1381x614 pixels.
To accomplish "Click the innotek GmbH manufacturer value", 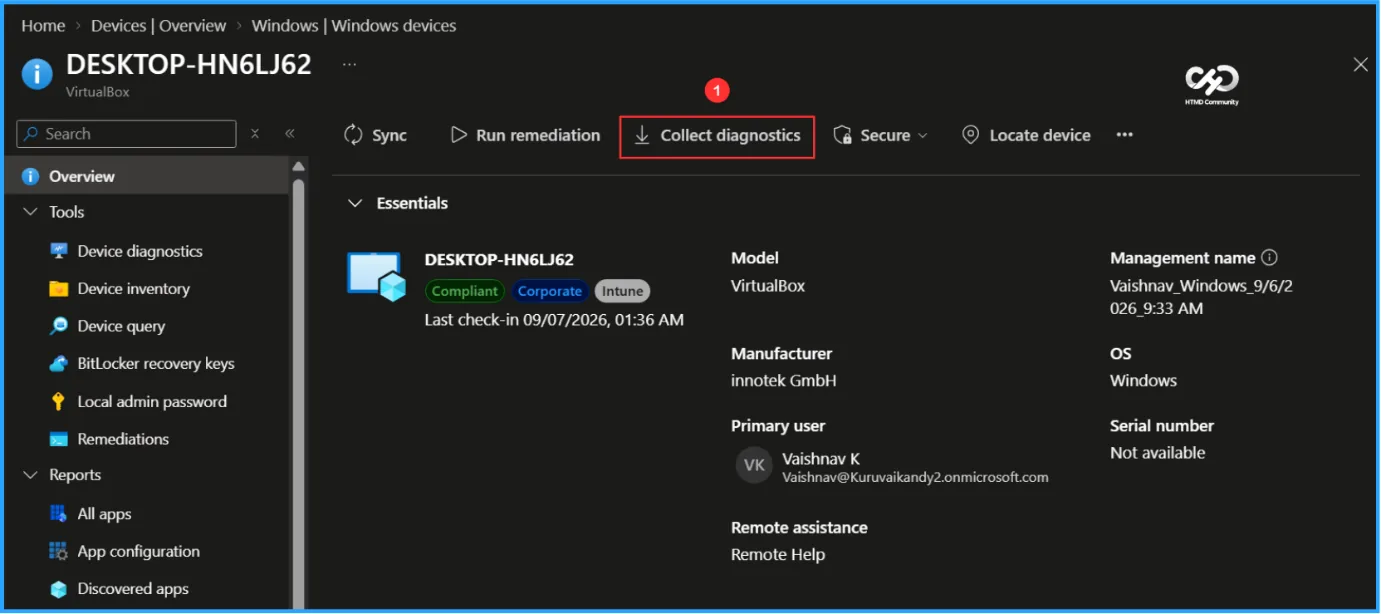I will (x=784, y=381).
